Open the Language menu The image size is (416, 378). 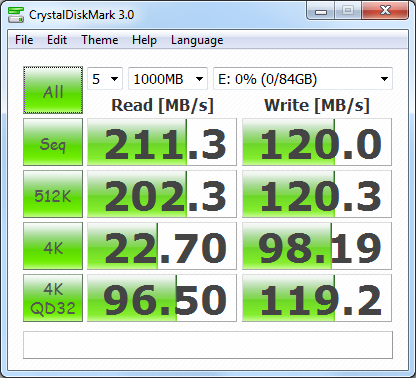[197, 40]
